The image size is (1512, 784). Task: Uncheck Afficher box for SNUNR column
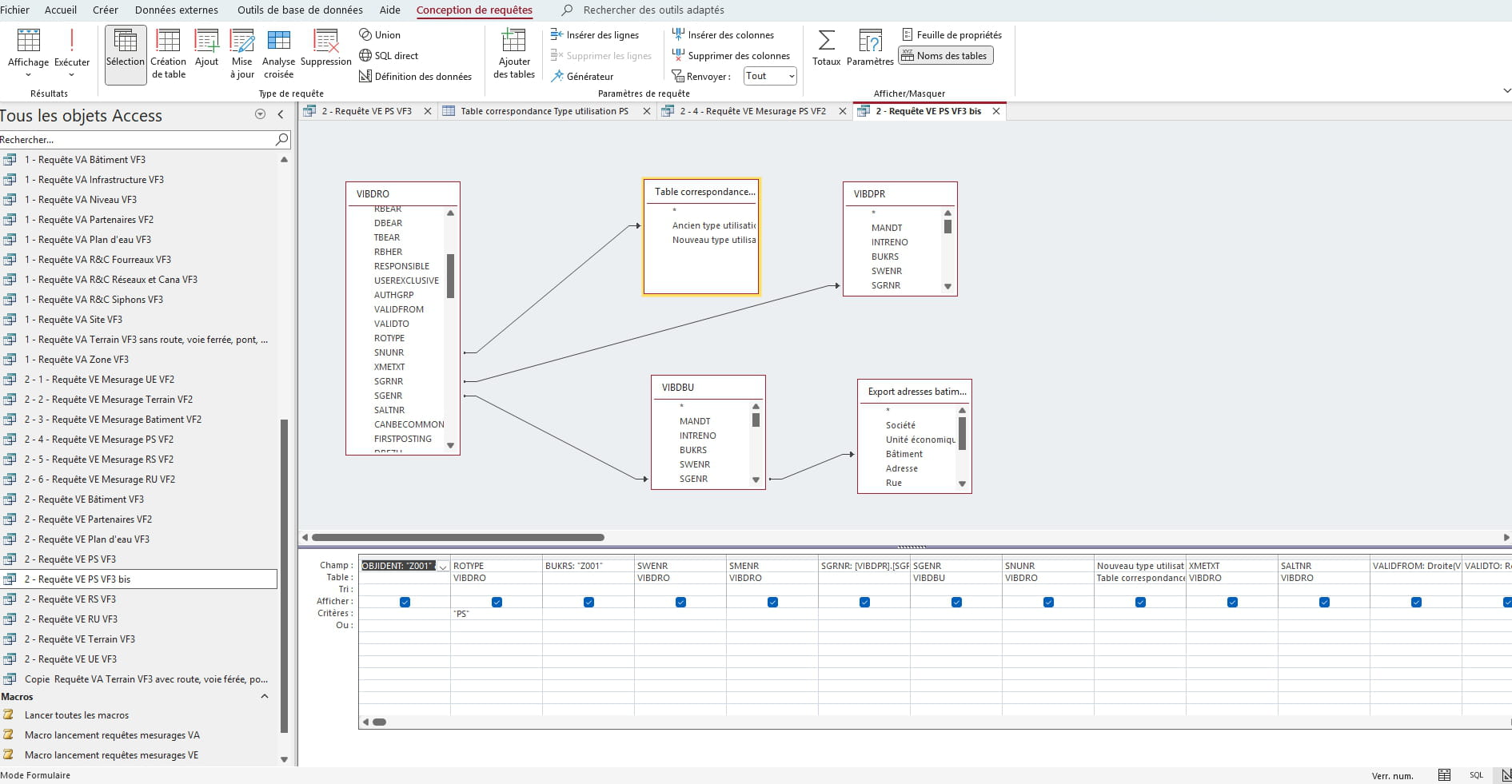[1048, 602]
